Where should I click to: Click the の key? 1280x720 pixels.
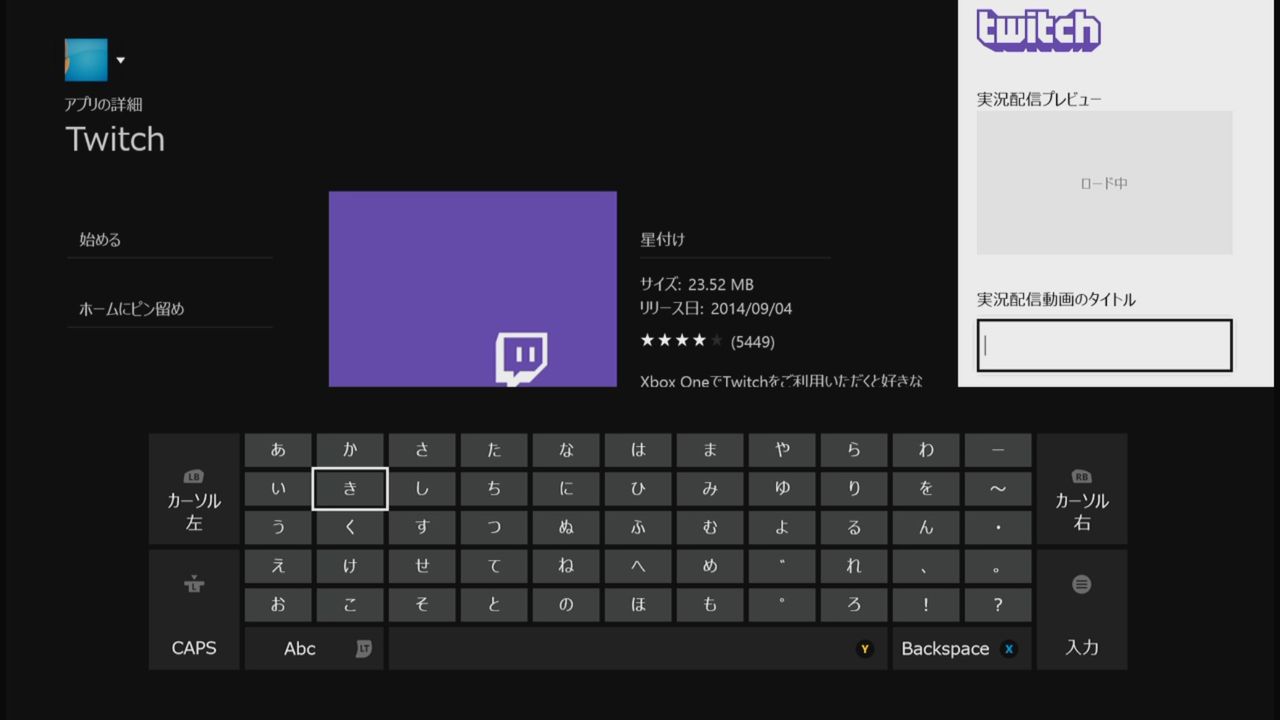(566, 605)
